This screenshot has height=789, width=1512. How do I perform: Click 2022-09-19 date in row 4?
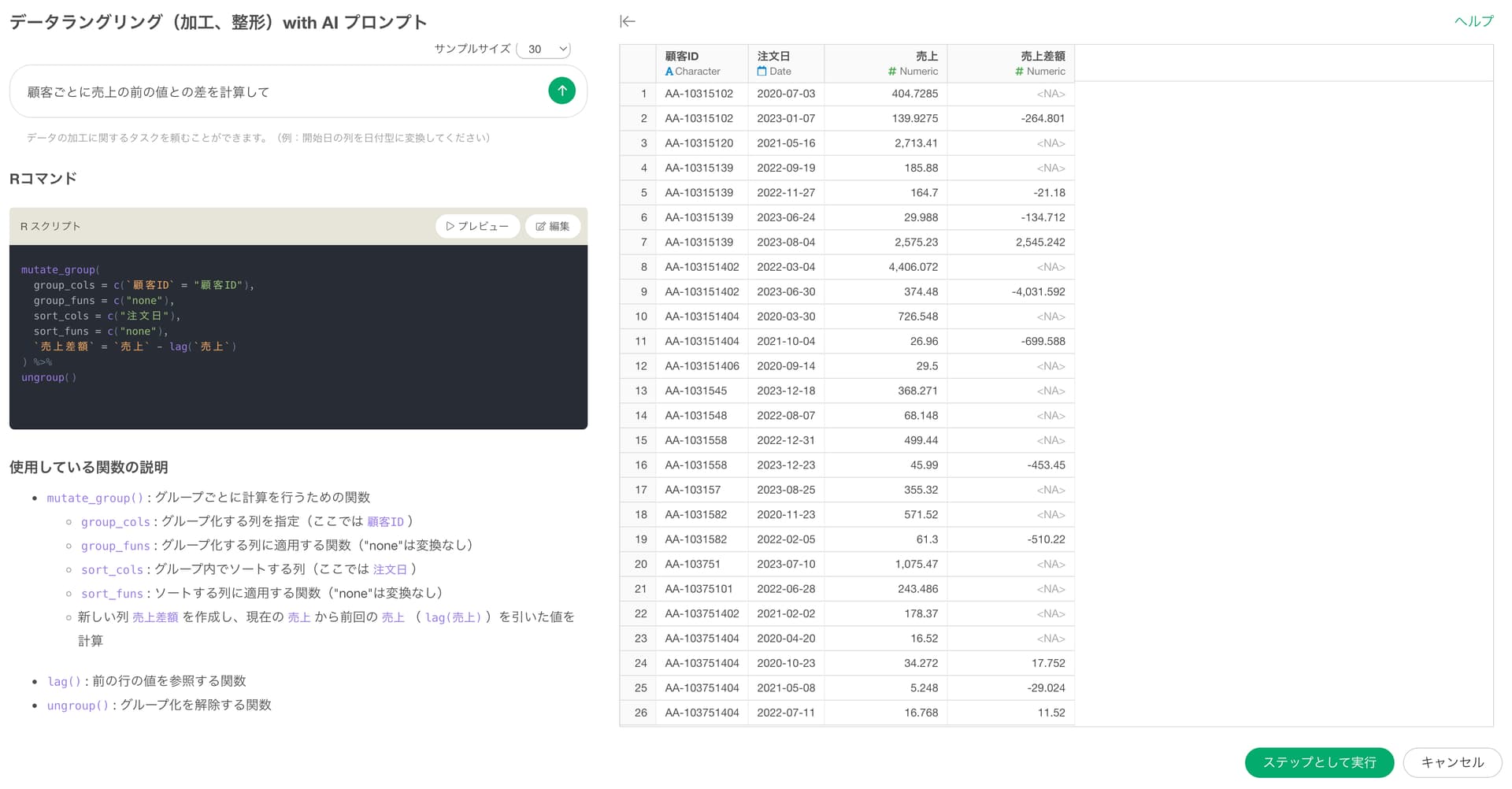click(786, 168)
